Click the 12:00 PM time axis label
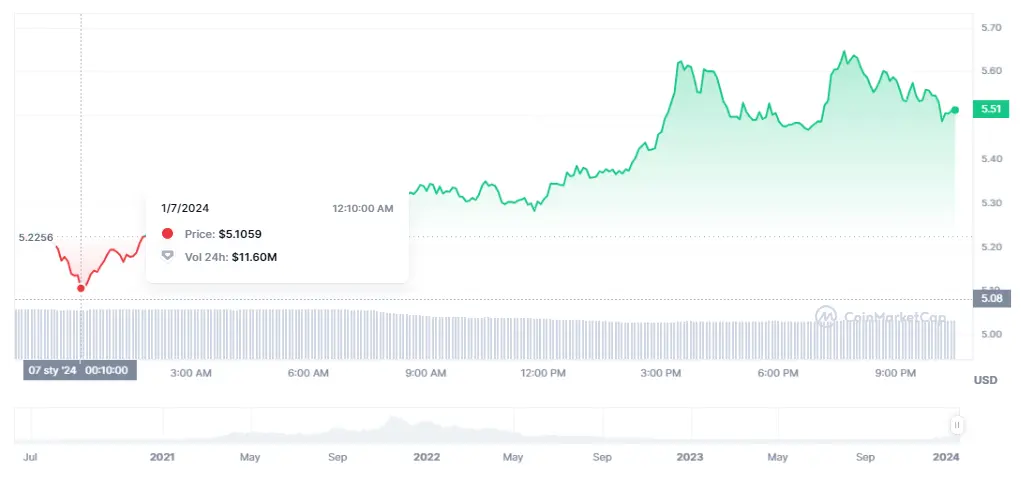Viewport: 1021px width, 479px height. coord(543,373)
